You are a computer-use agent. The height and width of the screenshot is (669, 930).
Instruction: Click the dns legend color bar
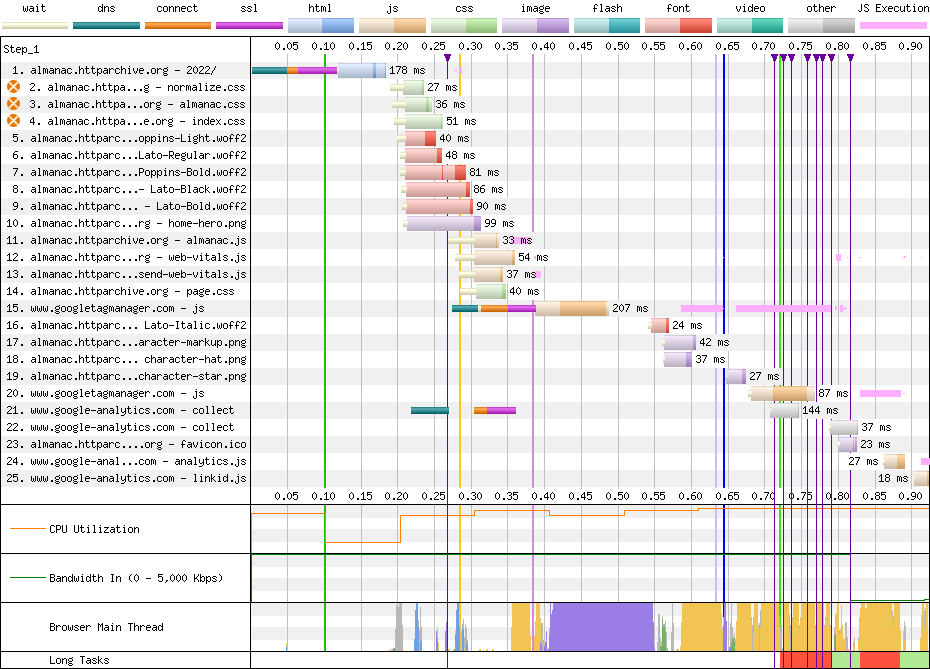tap(106, 24)
